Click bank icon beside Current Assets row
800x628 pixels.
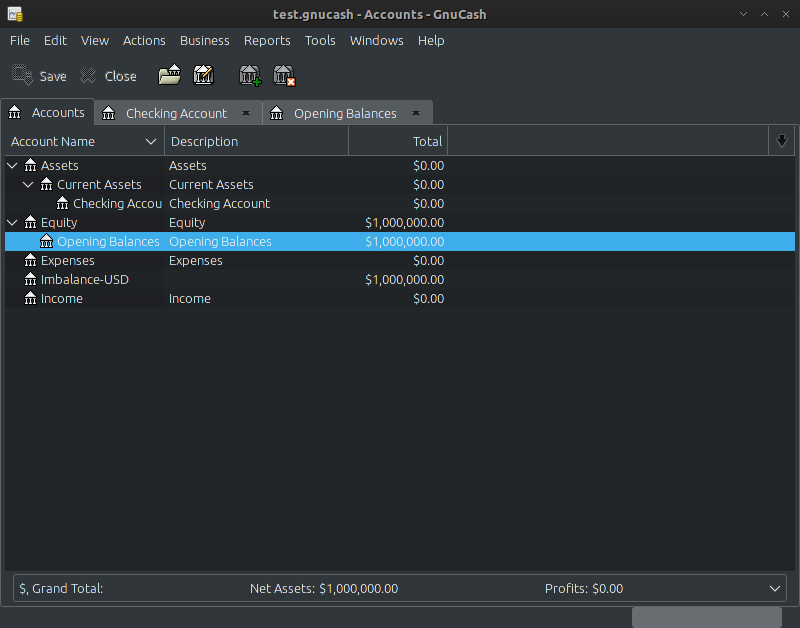point(46,184)
